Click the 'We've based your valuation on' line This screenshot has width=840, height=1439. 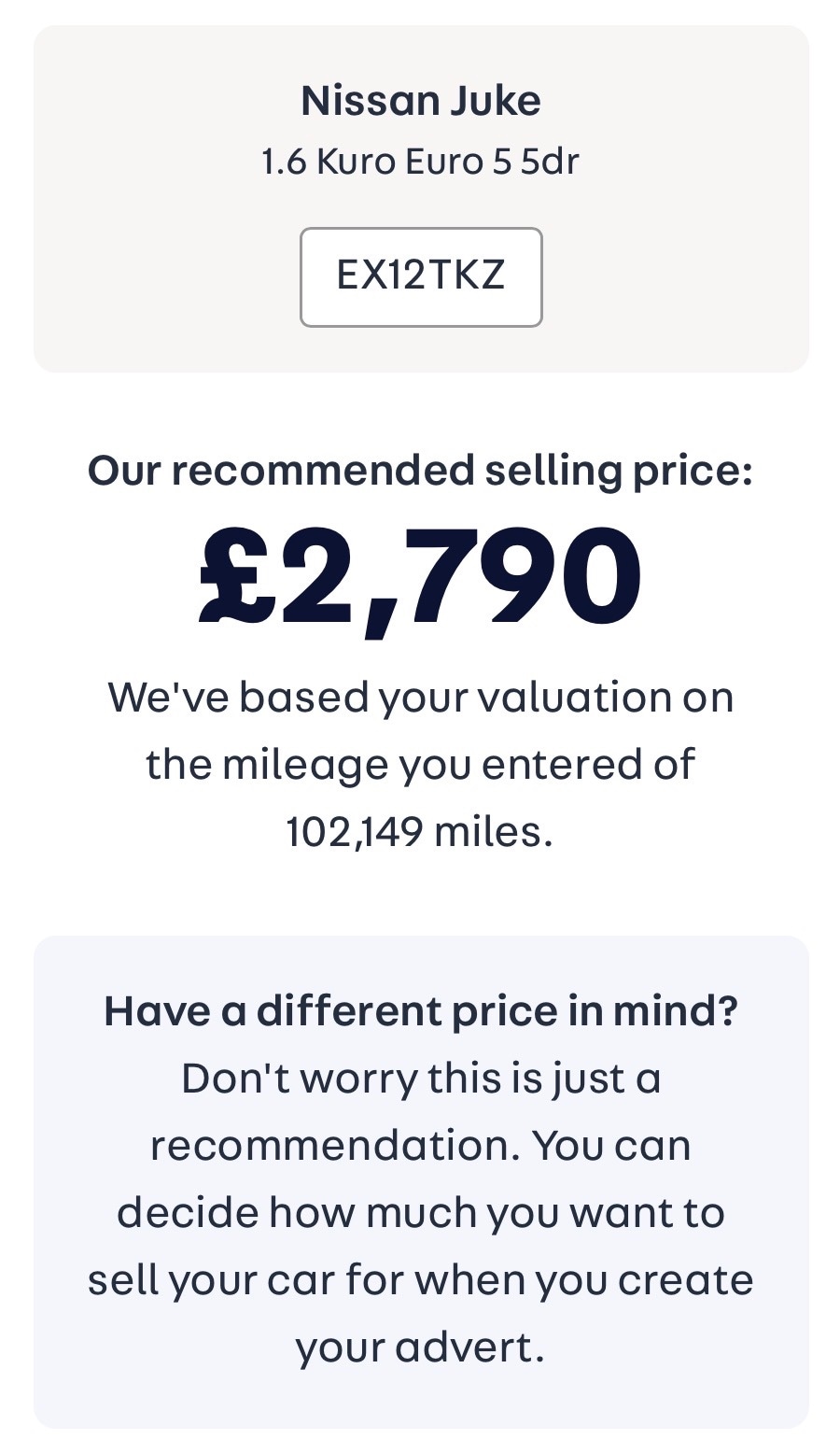click(x=420, y=697)
